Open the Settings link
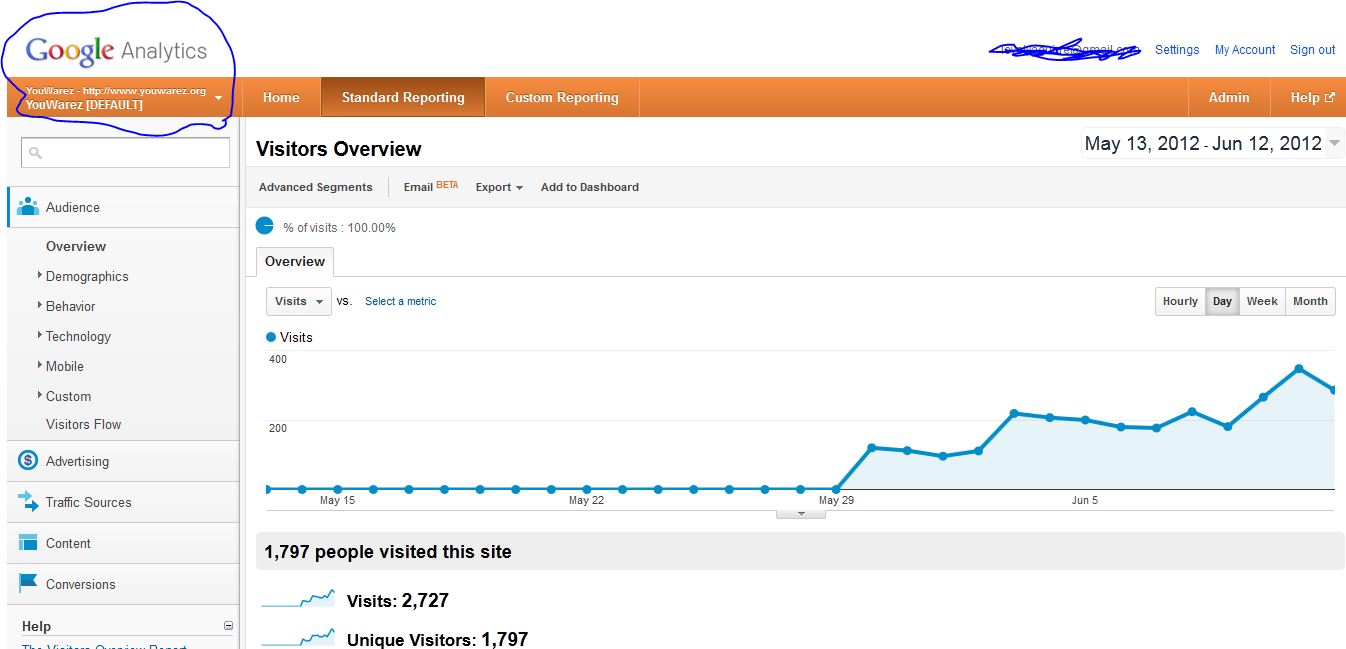 [x=1177, y=50]
